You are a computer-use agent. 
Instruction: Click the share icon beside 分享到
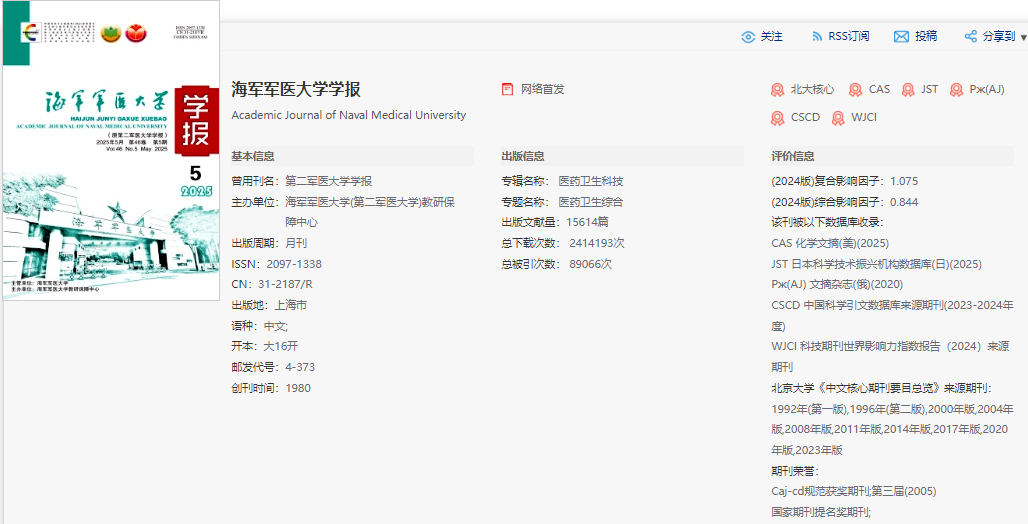click(971, 37)
